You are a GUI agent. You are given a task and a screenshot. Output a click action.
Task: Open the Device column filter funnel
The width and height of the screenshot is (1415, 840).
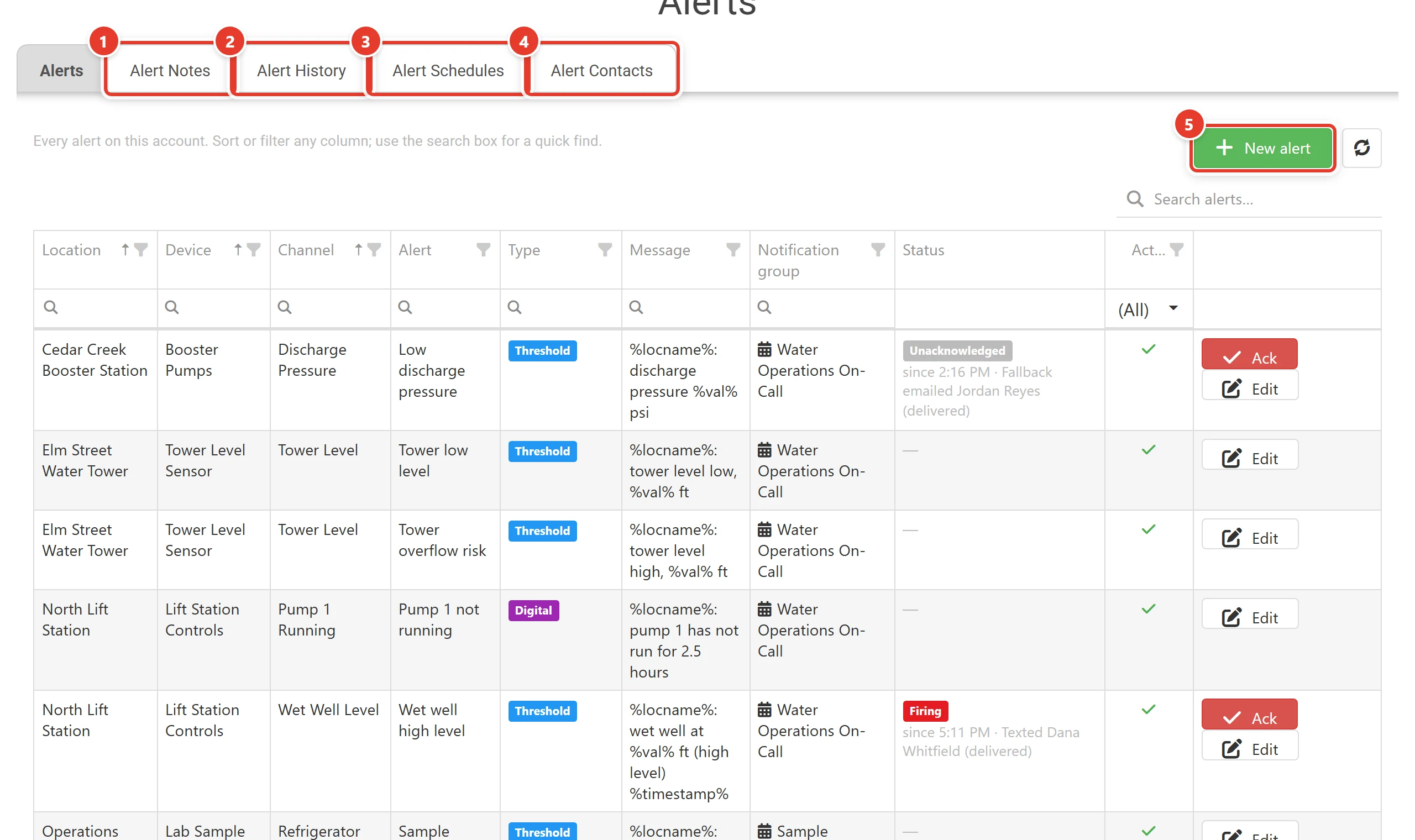tap(254, 250)
